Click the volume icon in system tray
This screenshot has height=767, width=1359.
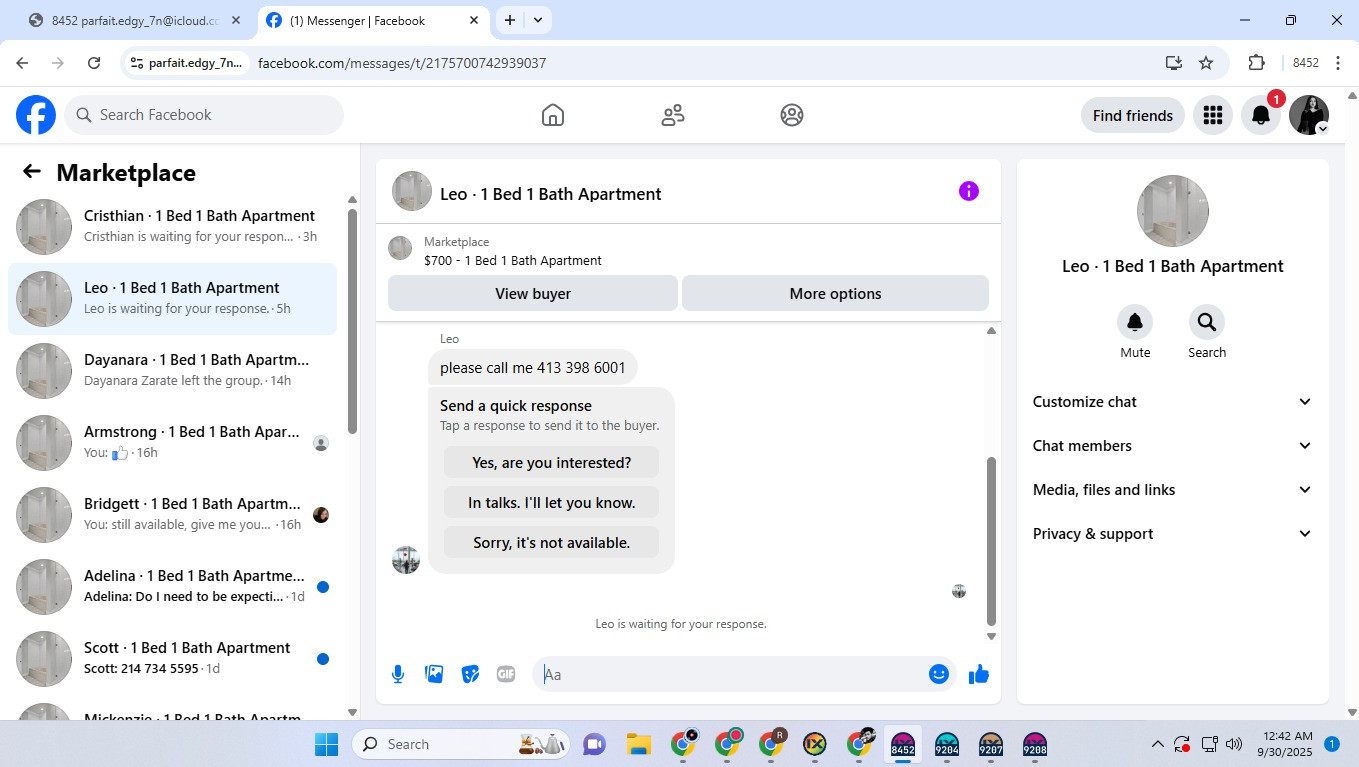point(1233,744)
